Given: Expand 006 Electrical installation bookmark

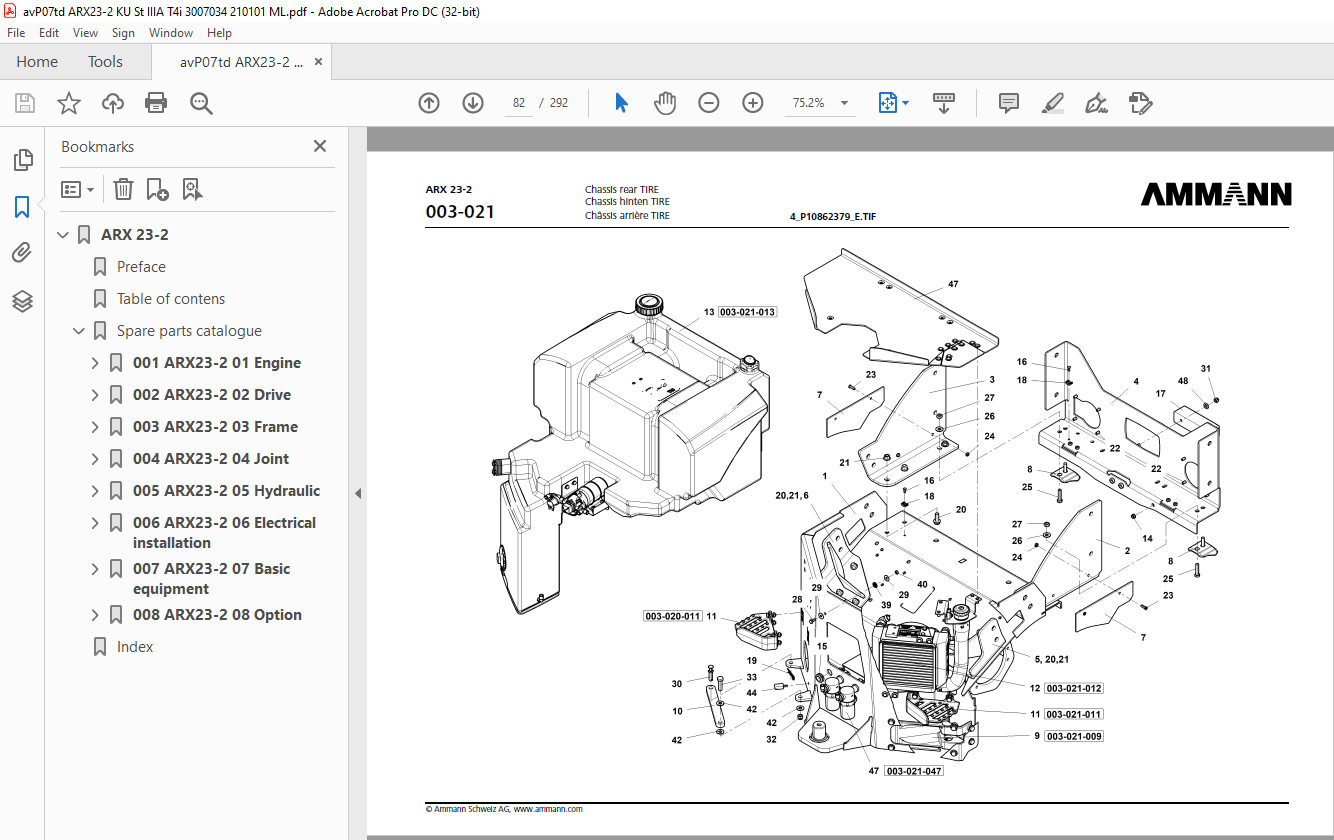Looking at the screenshot, I should click(95, 523).
